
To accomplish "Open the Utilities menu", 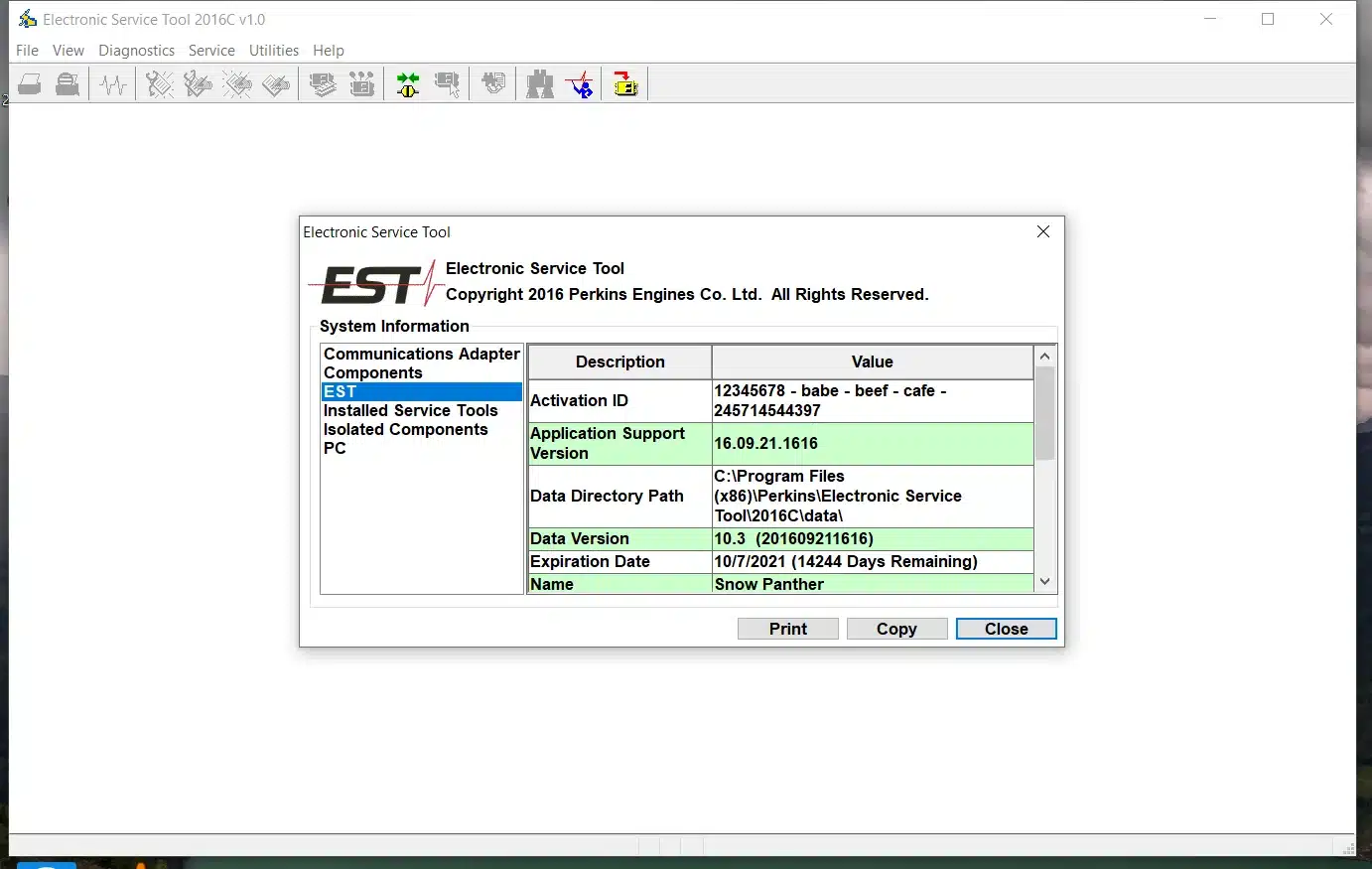I will [273, 51].
